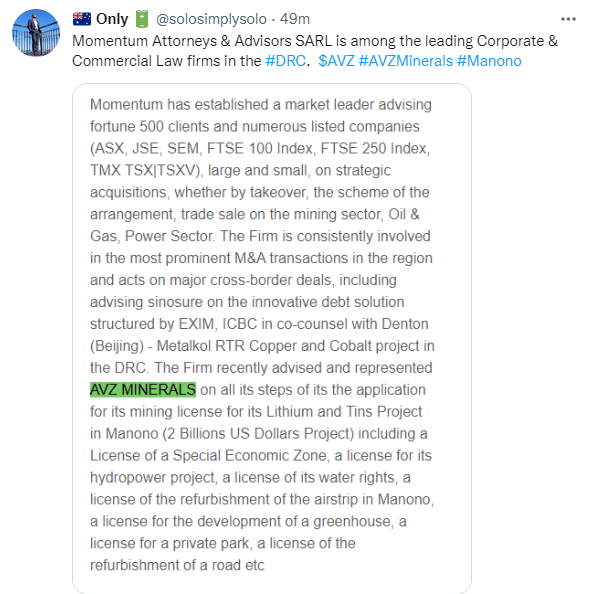Click the Australian flag emoji beside the name
590x594 pixels.
[82, 19]
